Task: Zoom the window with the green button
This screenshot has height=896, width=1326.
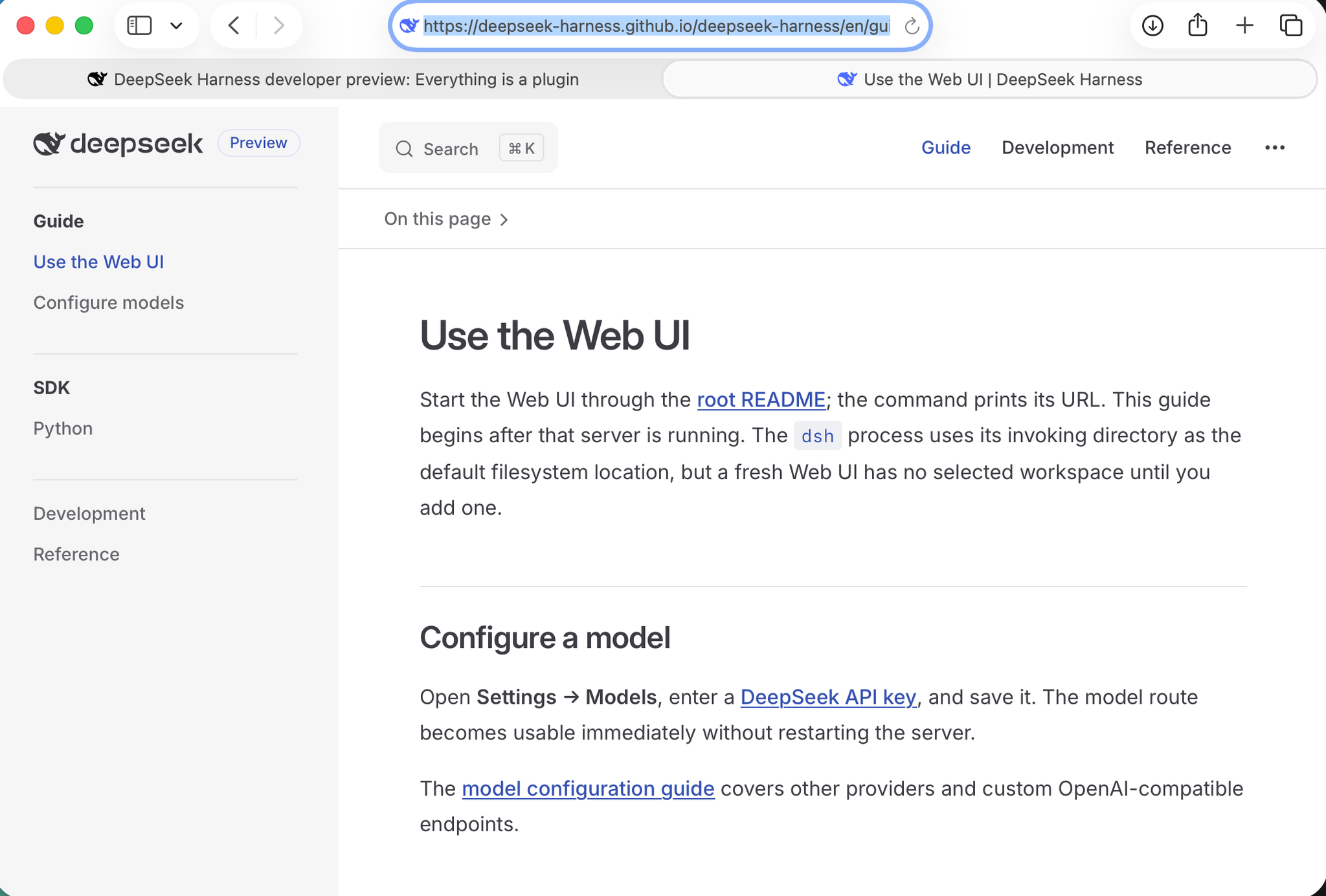Action: coord(84,26)
